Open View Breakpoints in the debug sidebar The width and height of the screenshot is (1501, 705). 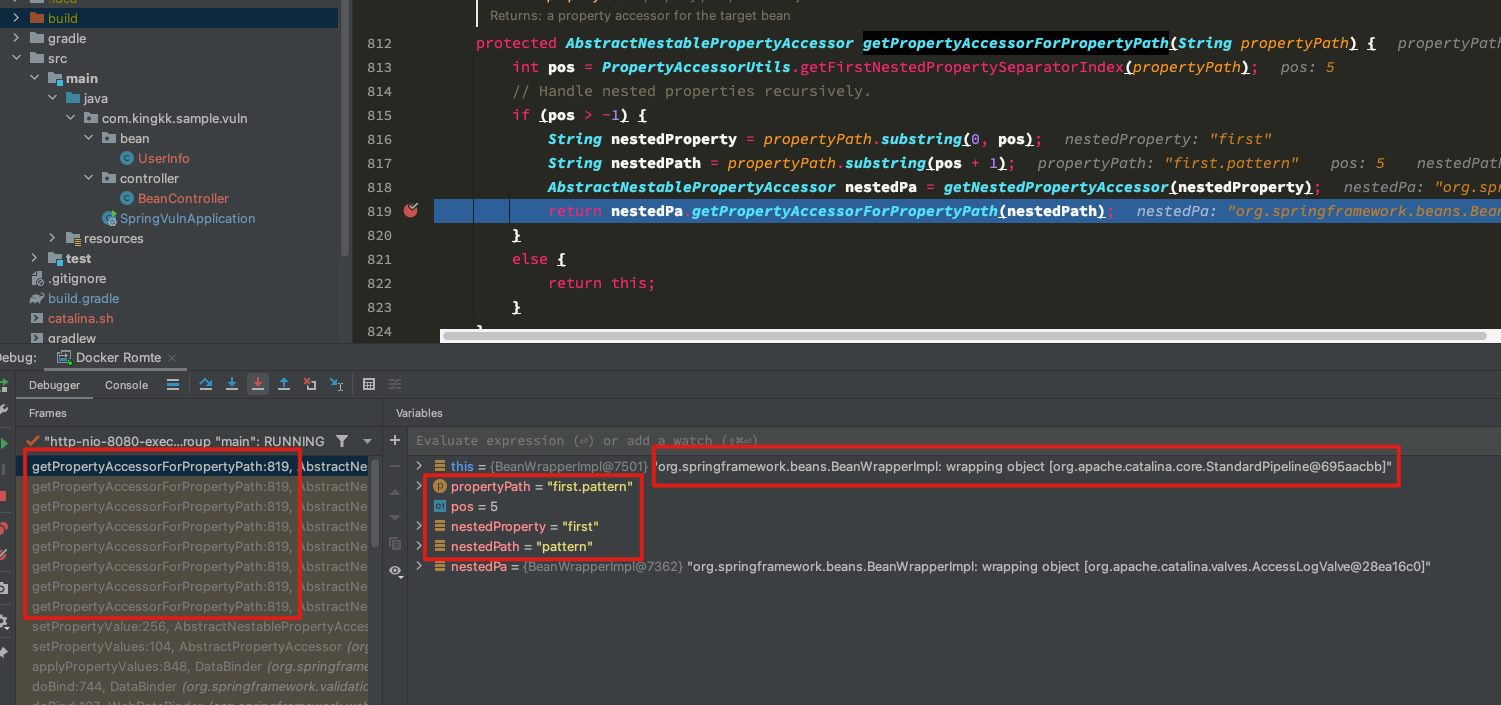[3, 527]
